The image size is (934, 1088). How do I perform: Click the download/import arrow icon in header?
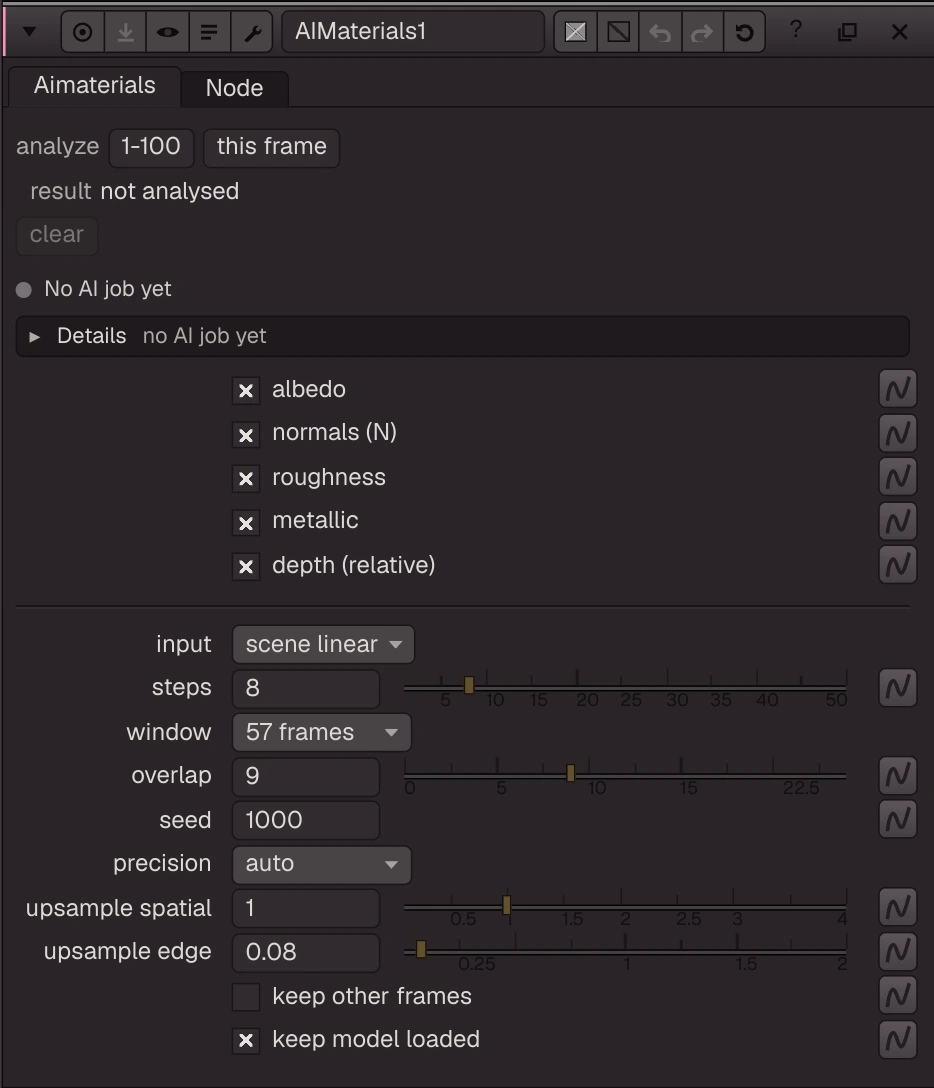126,32
